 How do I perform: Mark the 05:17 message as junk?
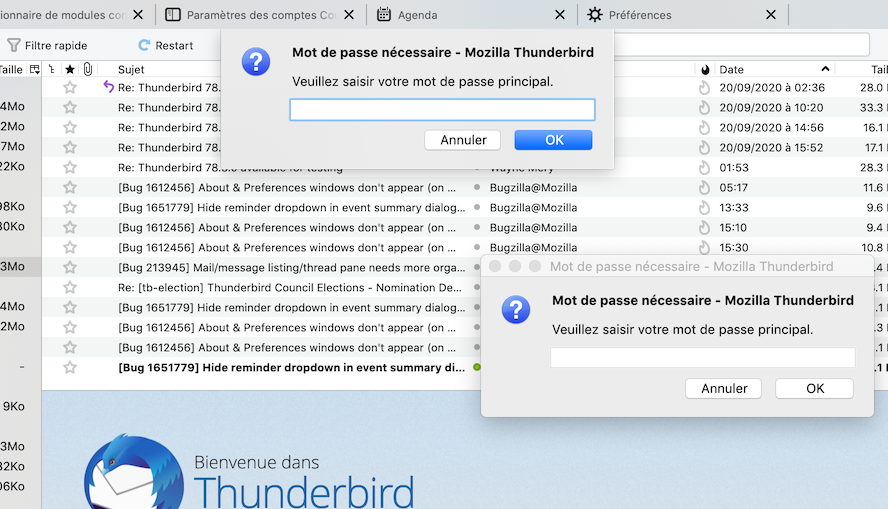click(704, 187)
